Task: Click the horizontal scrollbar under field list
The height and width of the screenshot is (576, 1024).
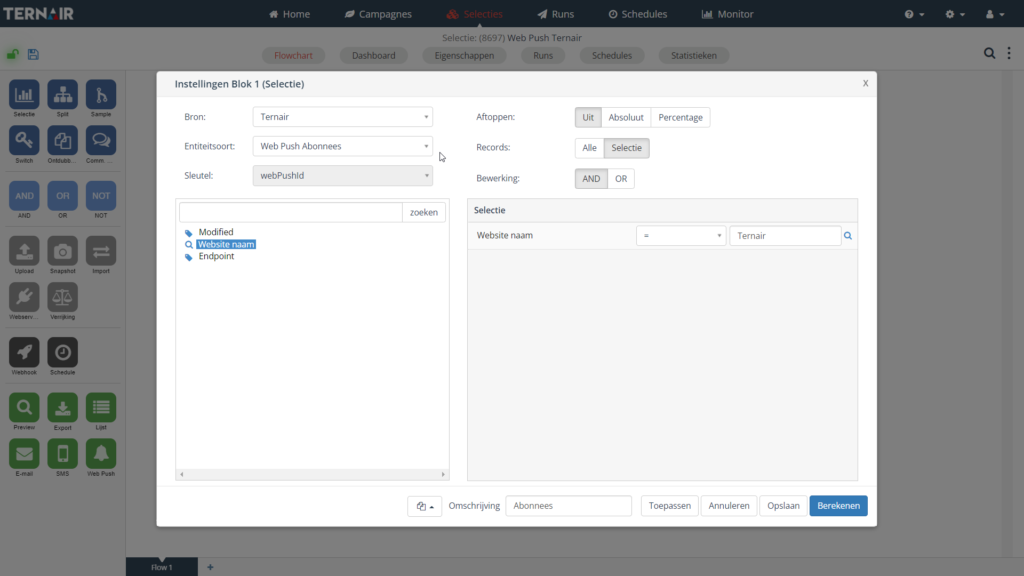Action: pyautogui.click(x=312, y=475)
